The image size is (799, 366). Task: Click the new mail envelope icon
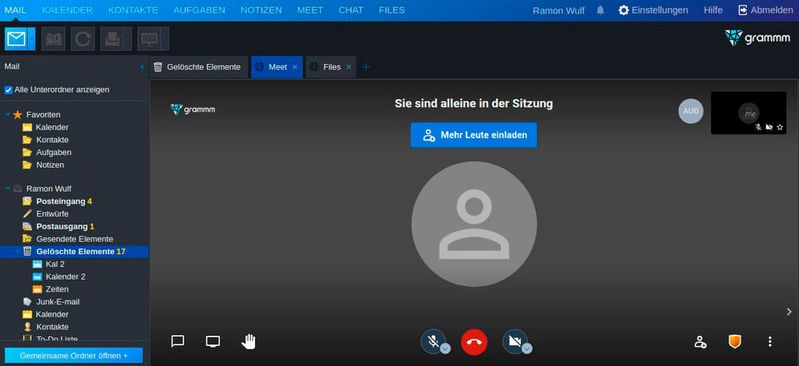pos(16,39)
